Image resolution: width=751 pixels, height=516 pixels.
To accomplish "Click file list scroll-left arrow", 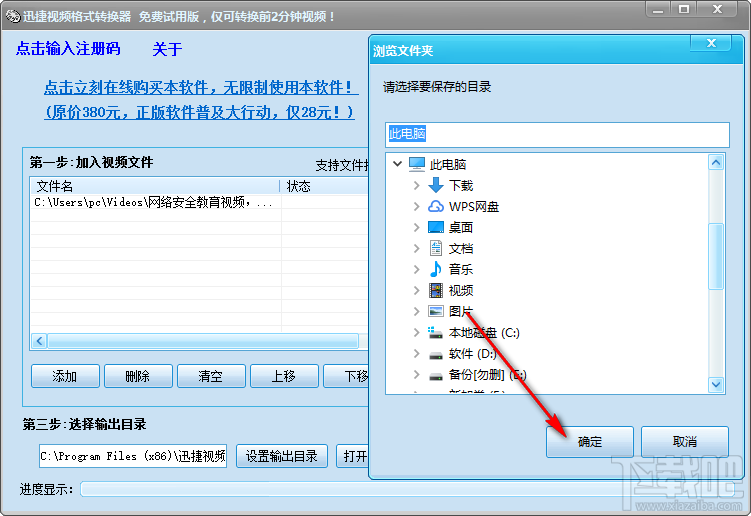I will point(39,341).
